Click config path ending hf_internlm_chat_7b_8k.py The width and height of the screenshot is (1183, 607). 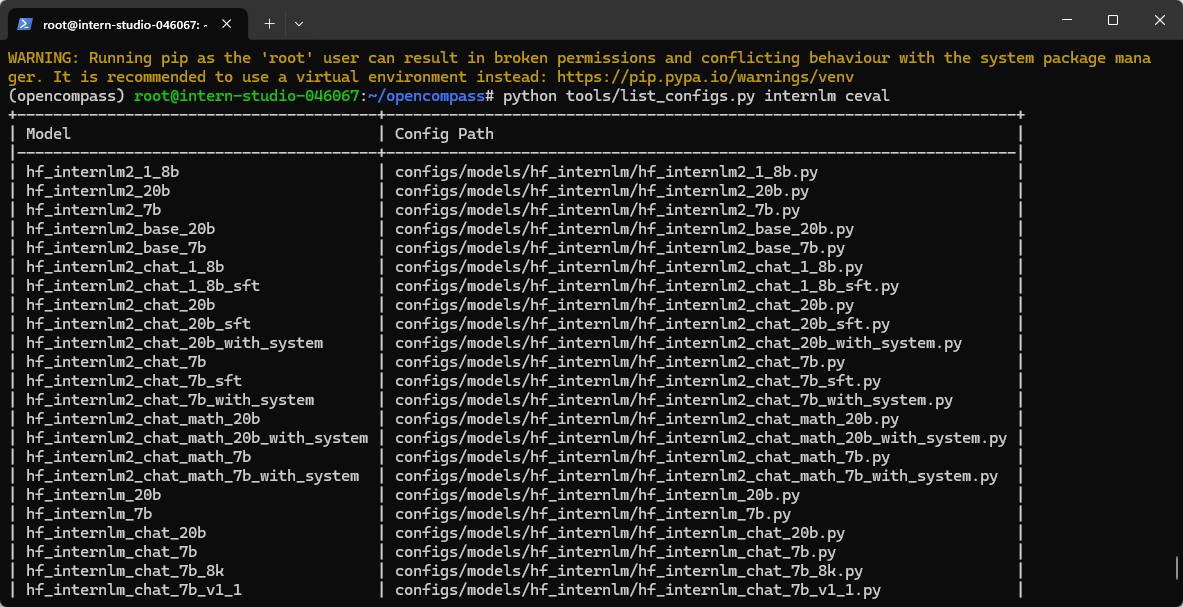(x=629, y=571)
